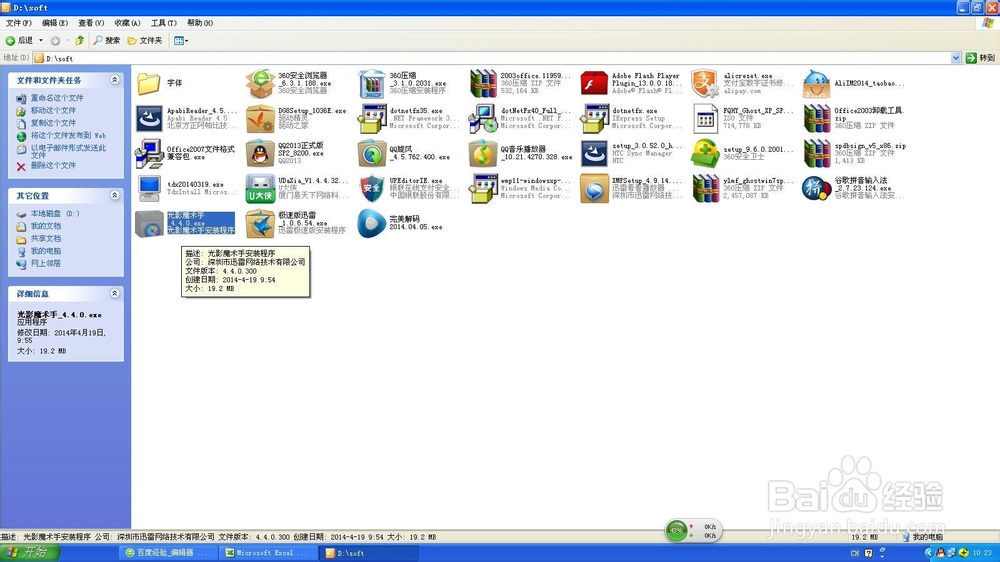
Task: Select the QQ旋风 installer icon
Action: coord(372,154)
